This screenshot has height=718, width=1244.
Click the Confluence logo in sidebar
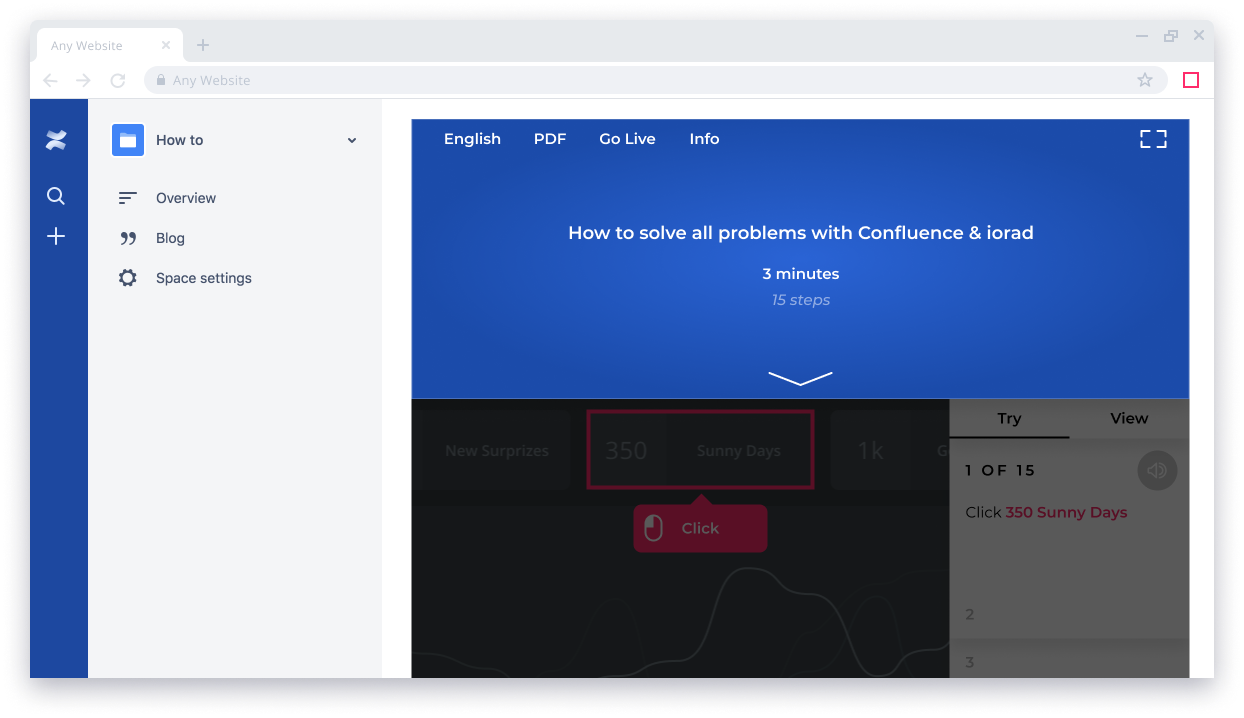pyautogui.click(x=56, y=141)
